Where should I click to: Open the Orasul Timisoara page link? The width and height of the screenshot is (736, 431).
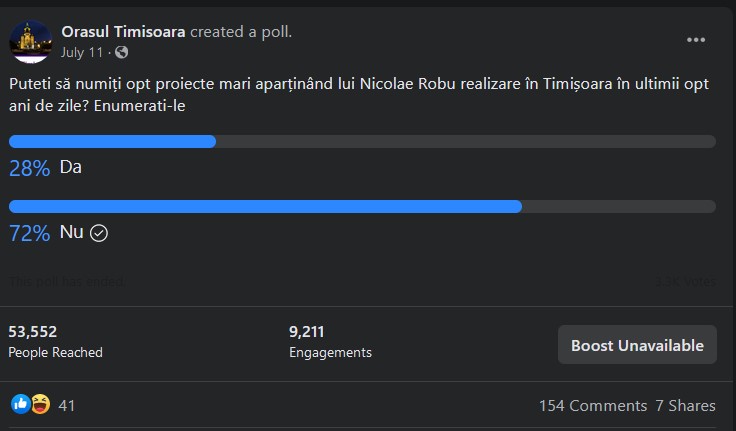point(123,31)
